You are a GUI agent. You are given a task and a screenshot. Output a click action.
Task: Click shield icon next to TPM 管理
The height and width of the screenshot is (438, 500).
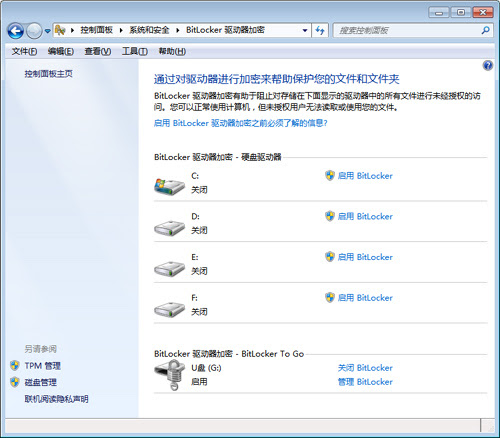coord(15,365)
